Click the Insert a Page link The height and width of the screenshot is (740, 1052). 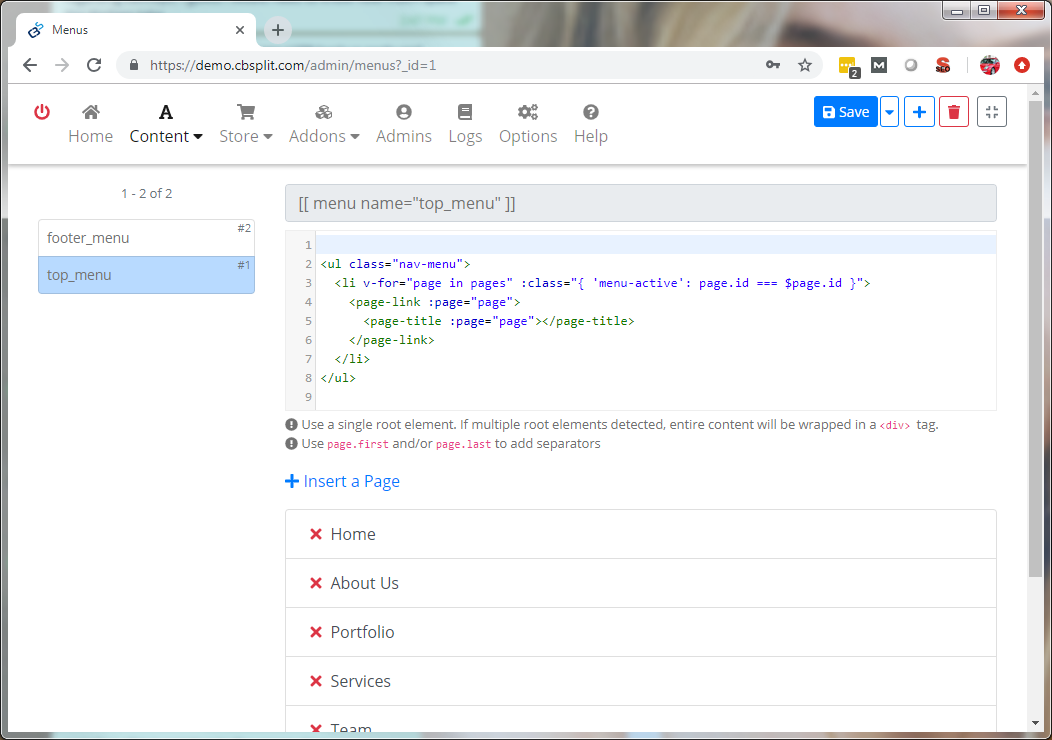(x=342, y=481)
